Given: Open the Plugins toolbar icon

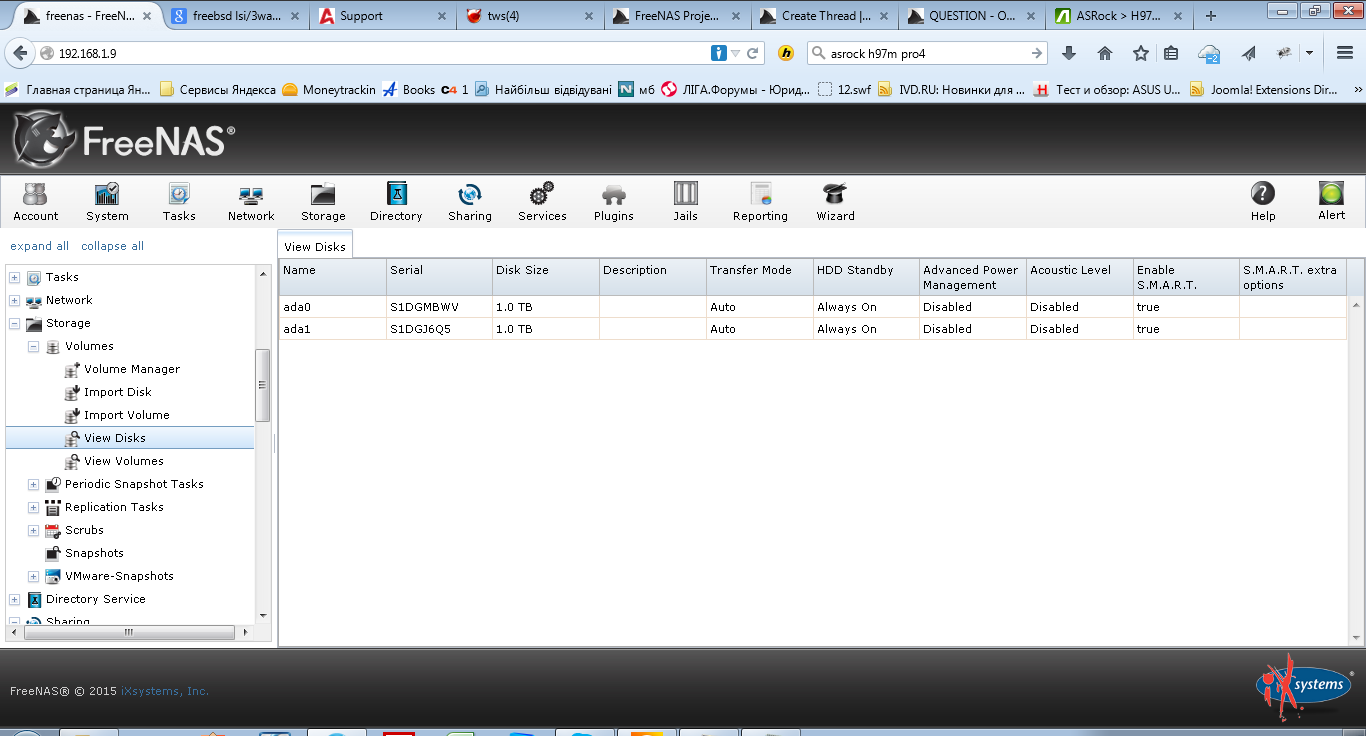Looking at the screenshot, I should tap(614, 201).
